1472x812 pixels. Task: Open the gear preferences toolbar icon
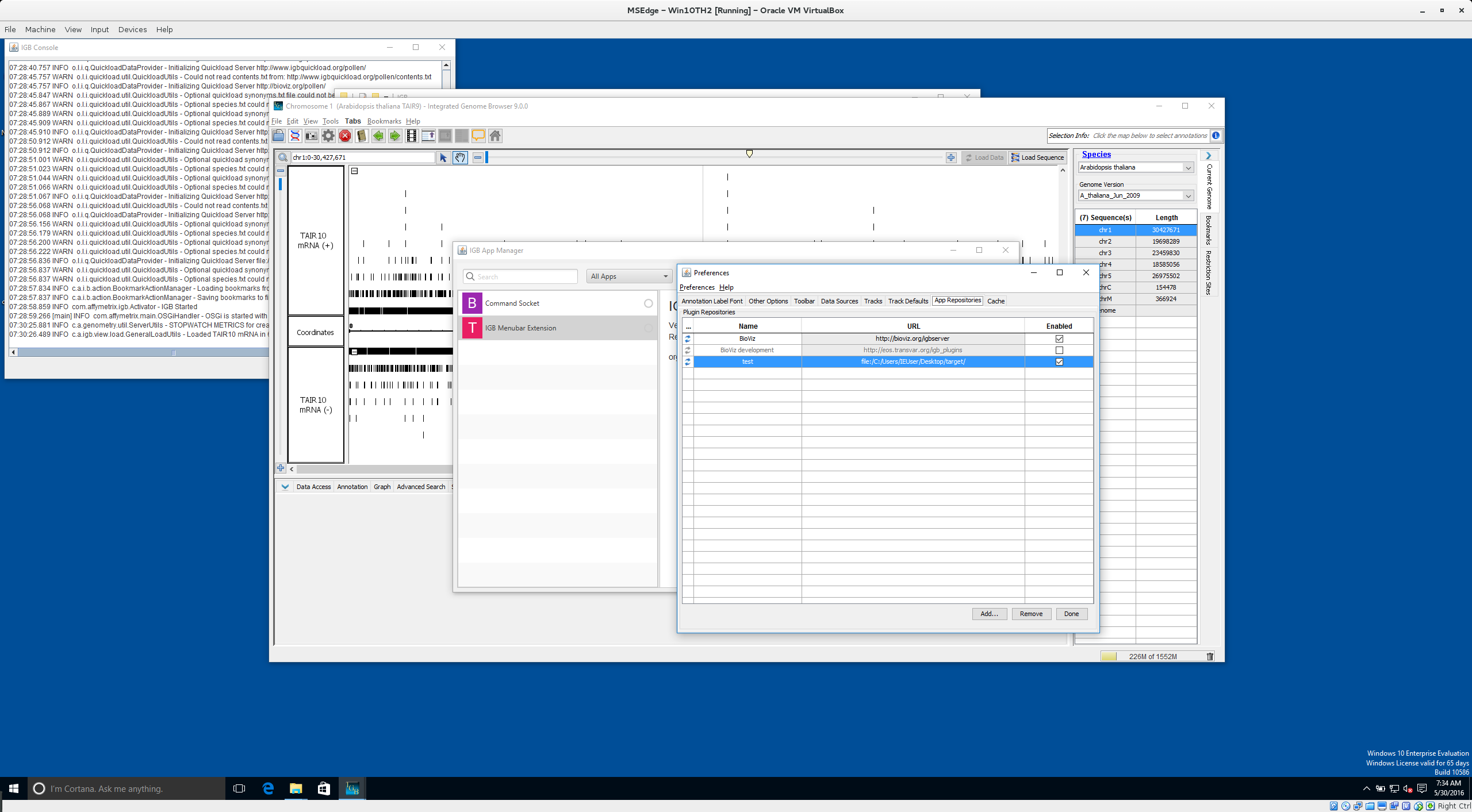point(328,136)
